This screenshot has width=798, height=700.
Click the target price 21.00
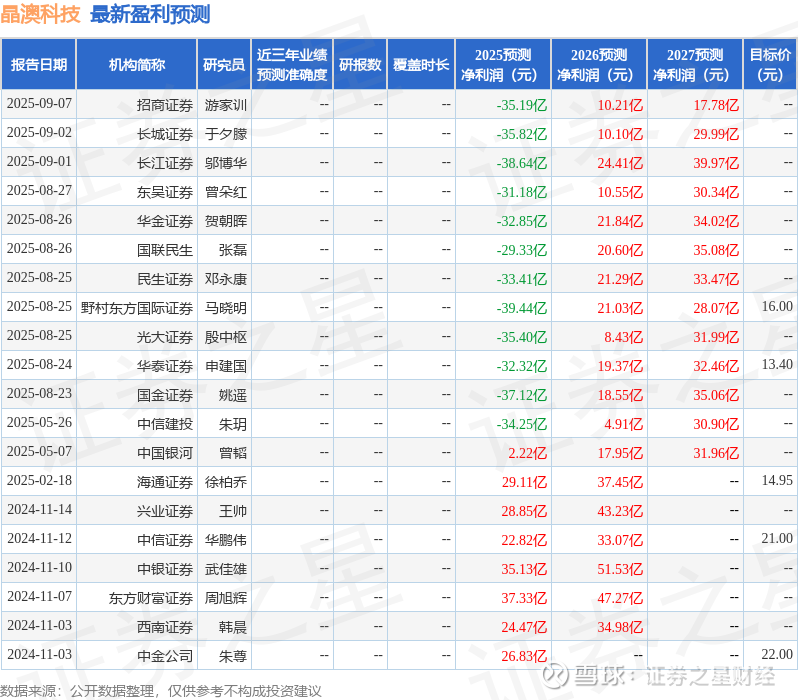(x=777, y=539)
